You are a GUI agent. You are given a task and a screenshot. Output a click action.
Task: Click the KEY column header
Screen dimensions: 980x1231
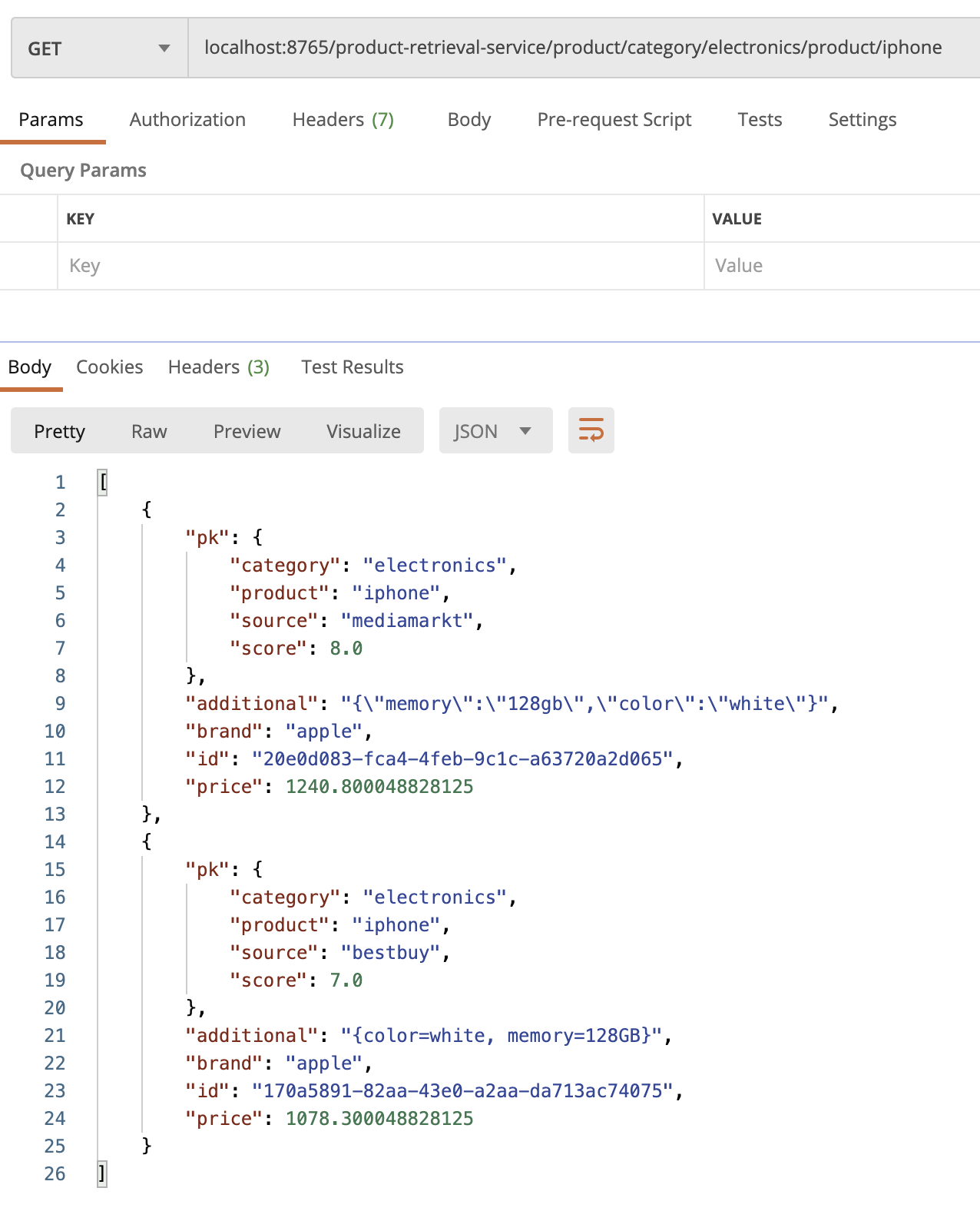80,219
